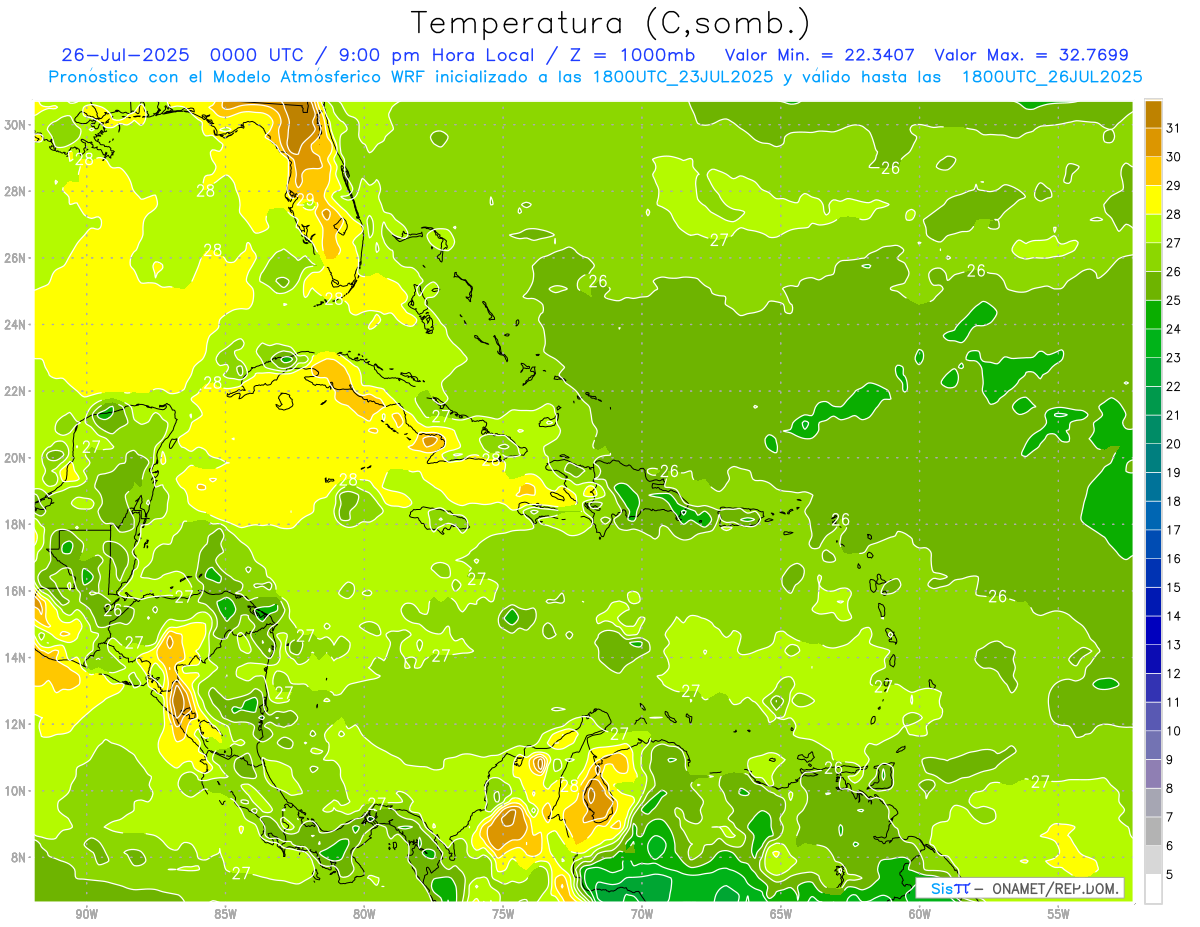Click the 'Temperatura (C,somb.)' map title
The image size is (1200, 927).
(610, 24)
